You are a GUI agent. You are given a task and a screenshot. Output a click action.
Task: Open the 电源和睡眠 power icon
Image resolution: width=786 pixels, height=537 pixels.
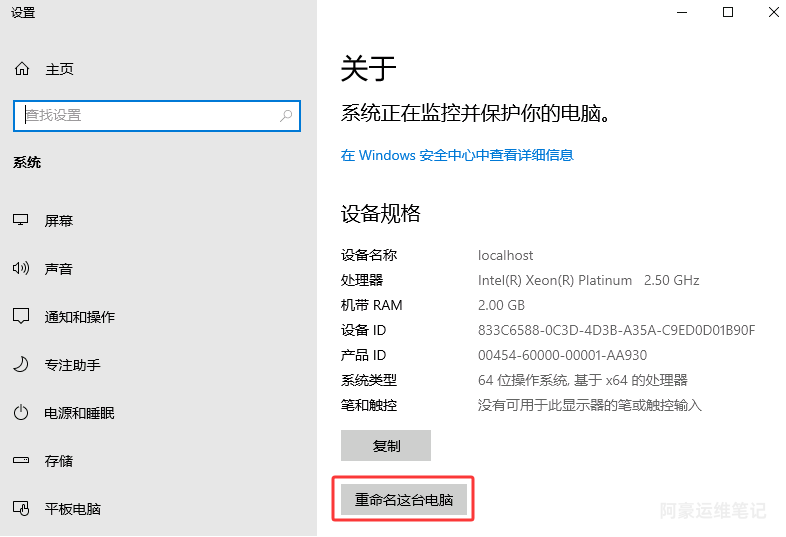21,413
